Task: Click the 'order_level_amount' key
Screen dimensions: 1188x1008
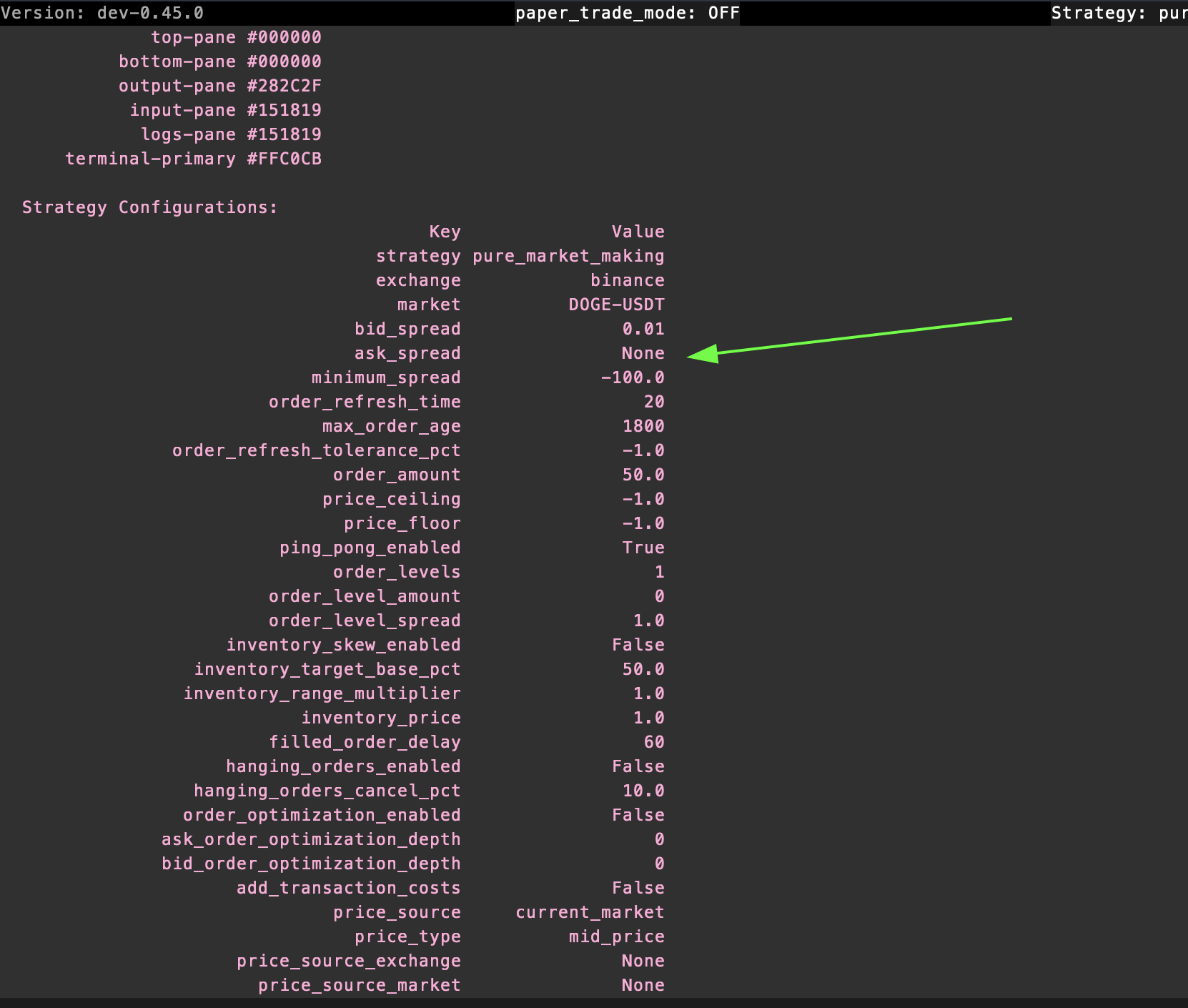Action: tap(365, 596)
